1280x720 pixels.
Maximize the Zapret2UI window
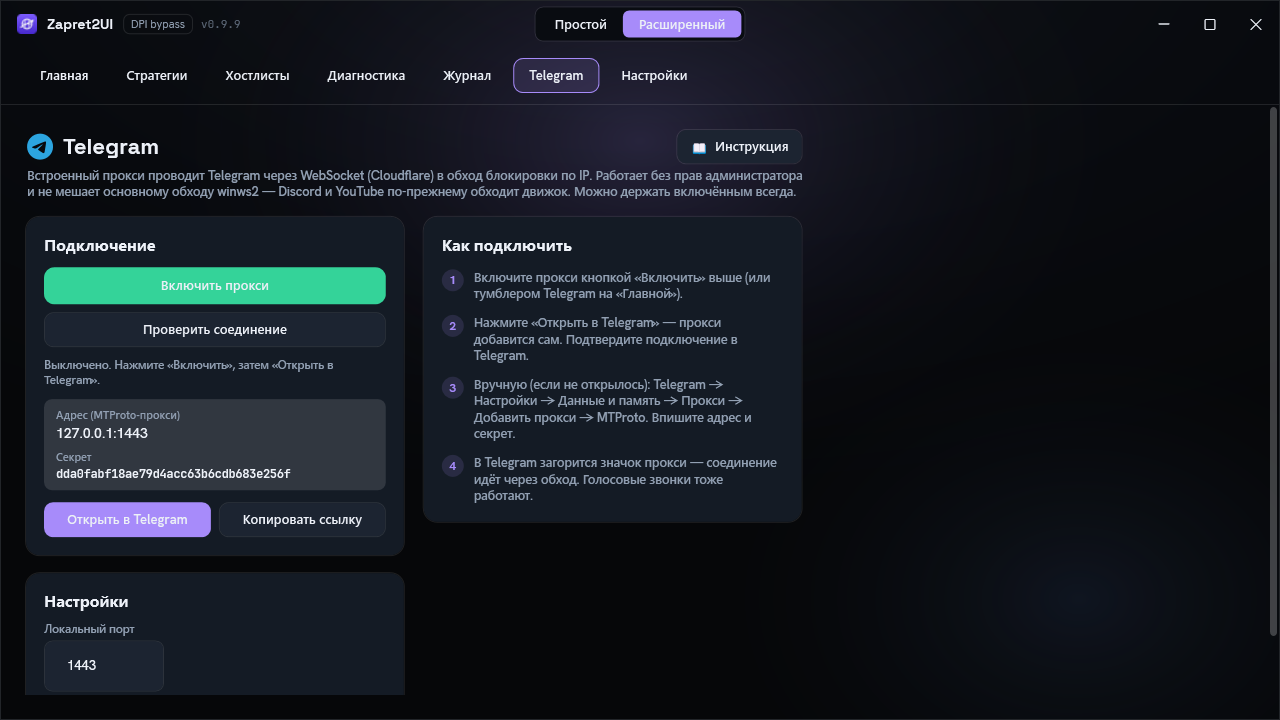(x=1210, y=24)
